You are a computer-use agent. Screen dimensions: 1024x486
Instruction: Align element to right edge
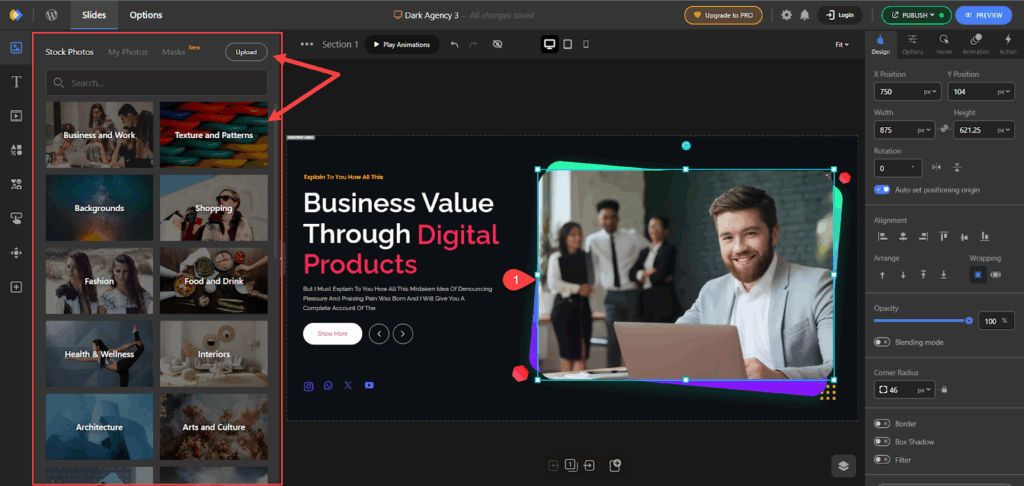(923, 236)
